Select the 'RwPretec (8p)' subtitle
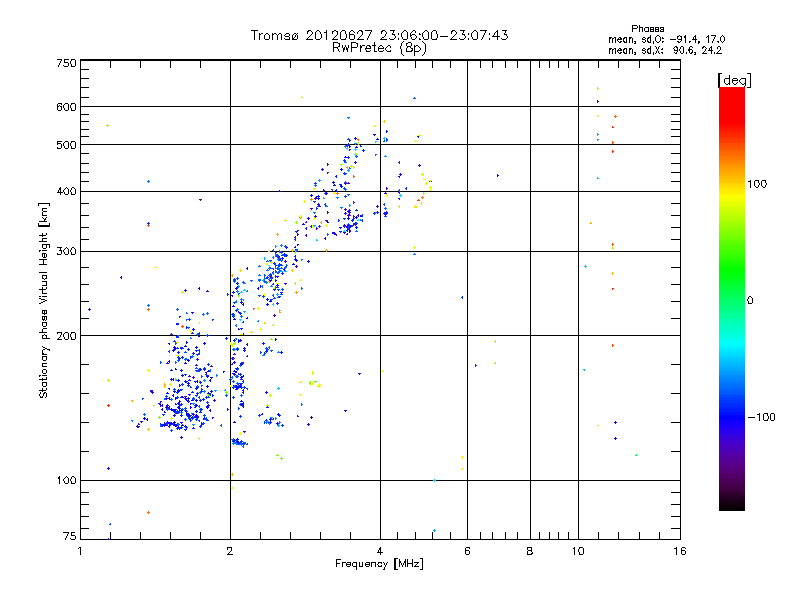800x600 pixels. [379, 48]
